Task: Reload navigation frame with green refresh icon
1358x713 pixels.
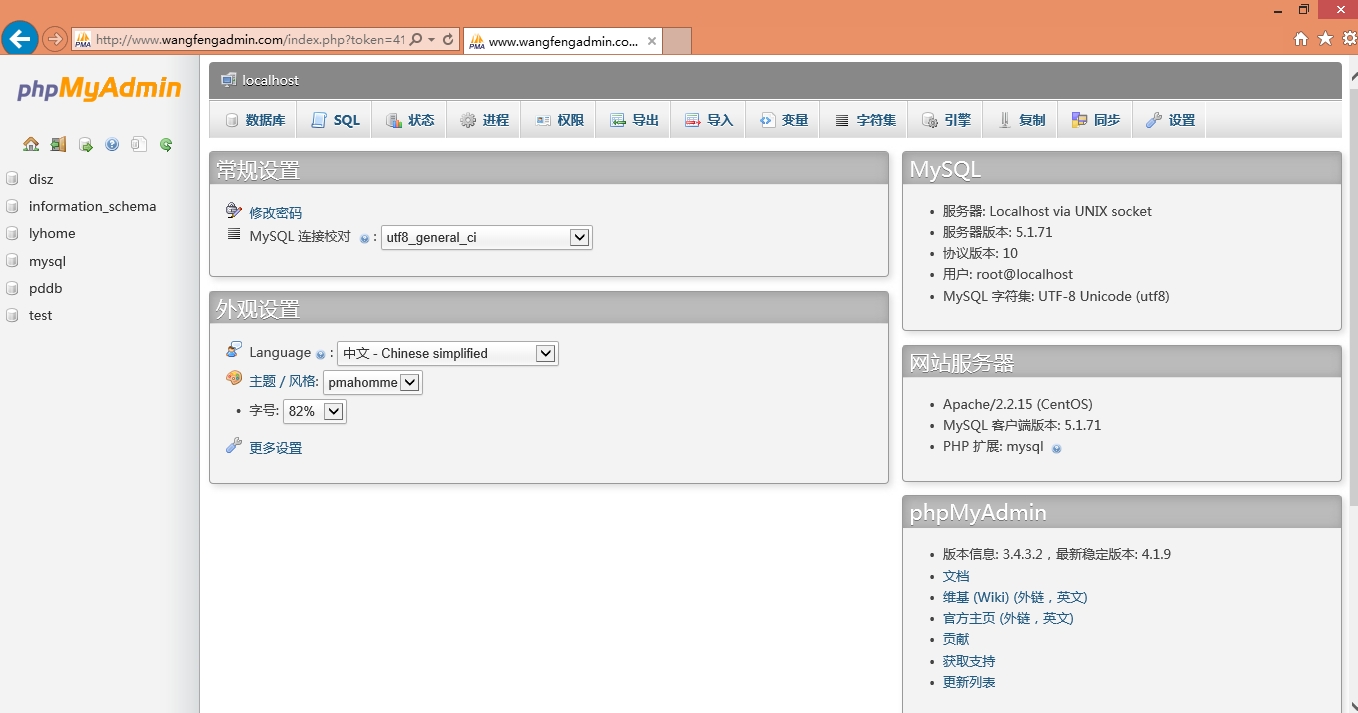Action: pos(166,144)
